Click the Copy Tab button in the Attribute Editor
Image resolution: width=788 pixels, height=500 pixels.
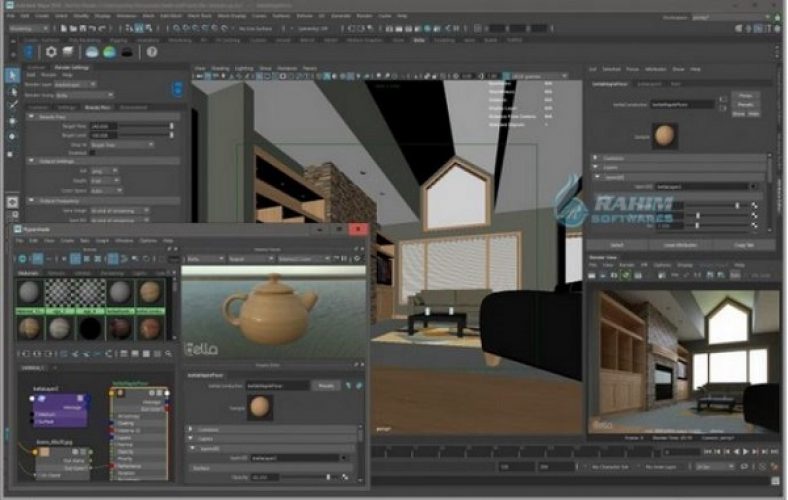pos(743,244)
